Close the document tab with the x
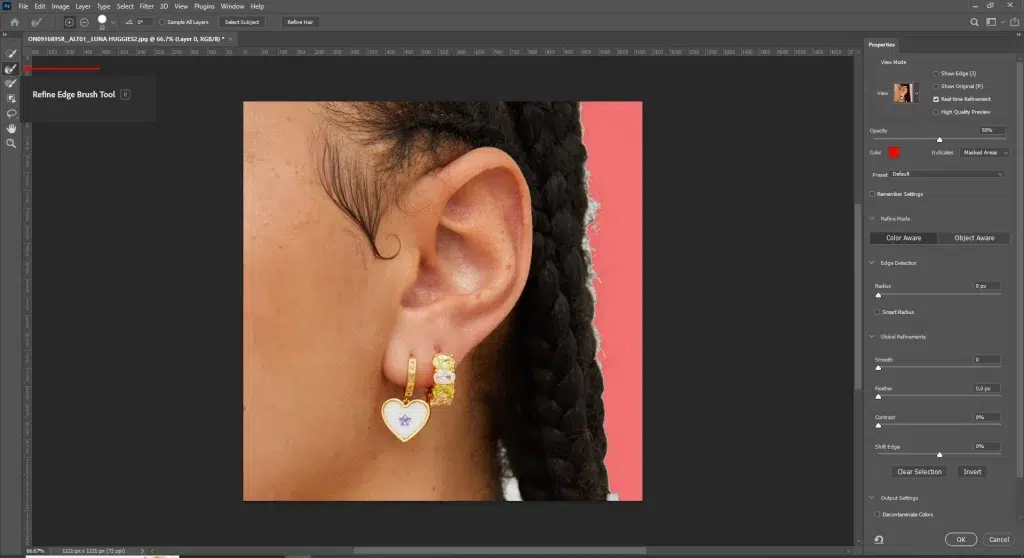This screenshot has height=558, width=1024. tap(230, 39)
